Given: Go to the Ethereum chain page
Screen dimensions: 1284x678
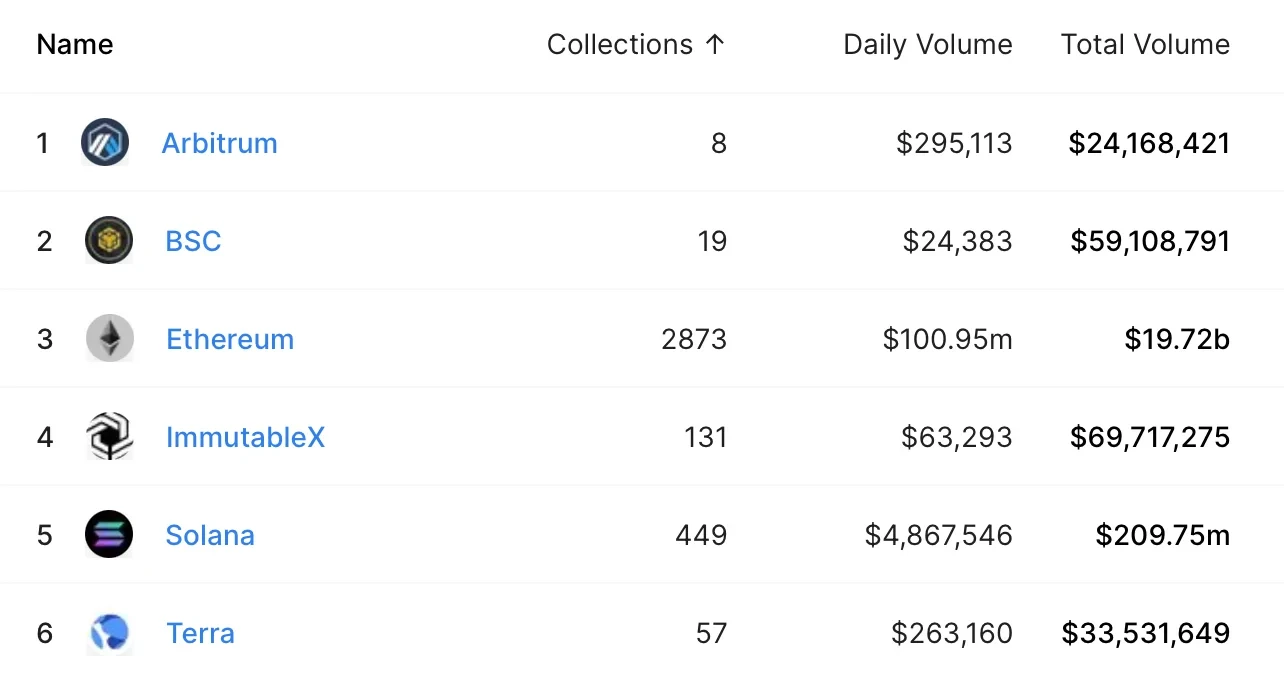Looking at the screenshot, I should click(230, 339).
